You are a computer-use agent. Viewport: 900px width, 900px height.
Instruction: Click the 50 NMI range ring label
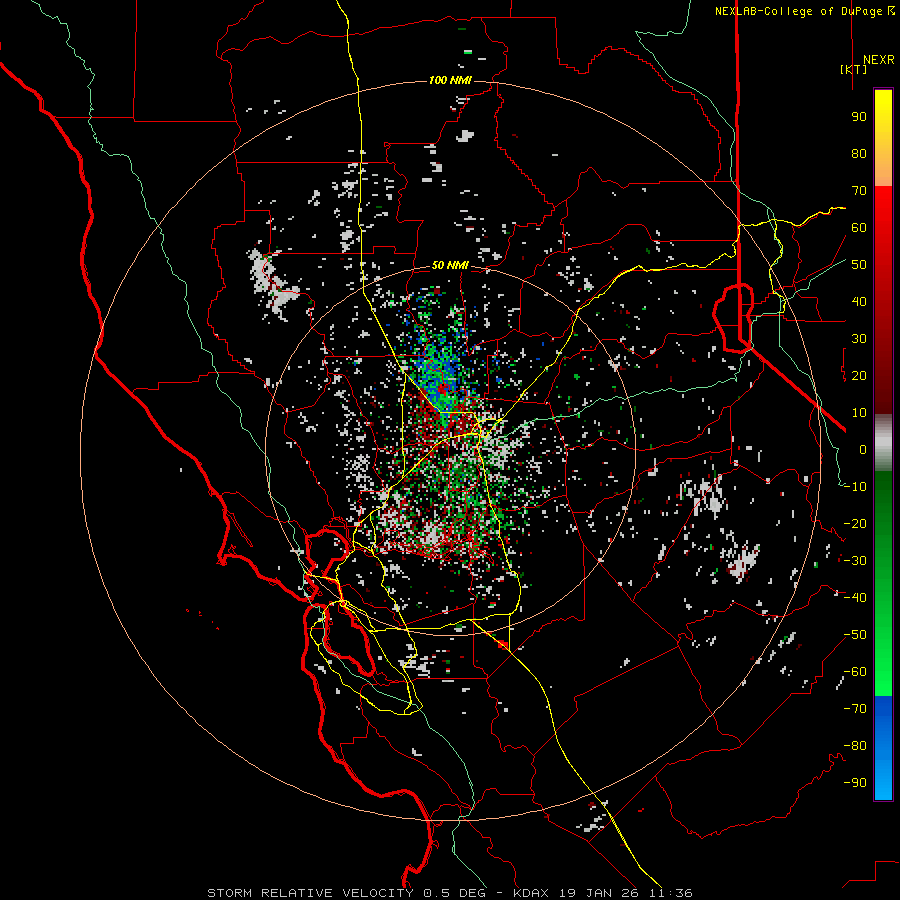(x=449, y=265)
